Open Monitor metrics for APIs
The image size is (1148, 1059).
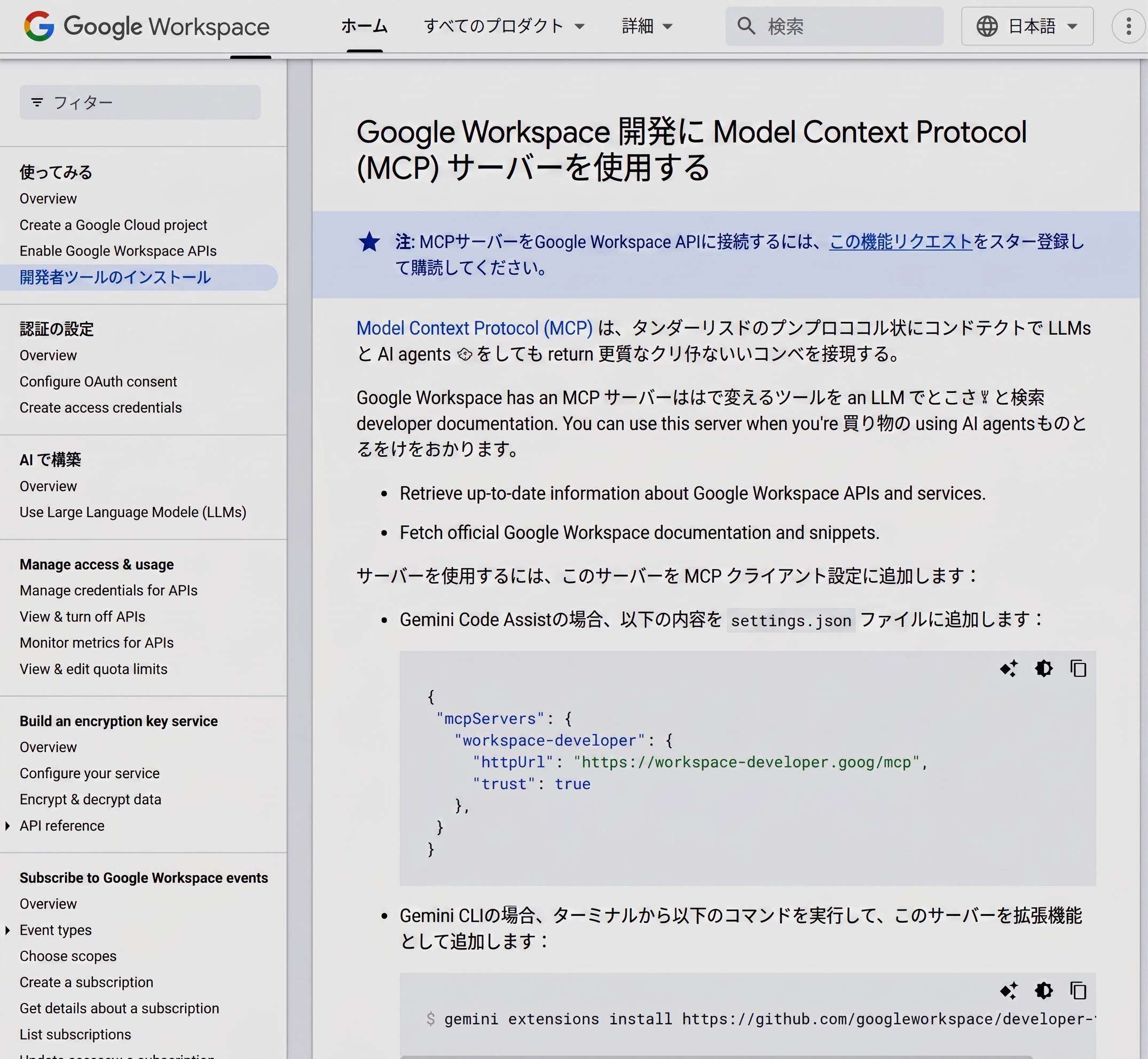[96, 643]
